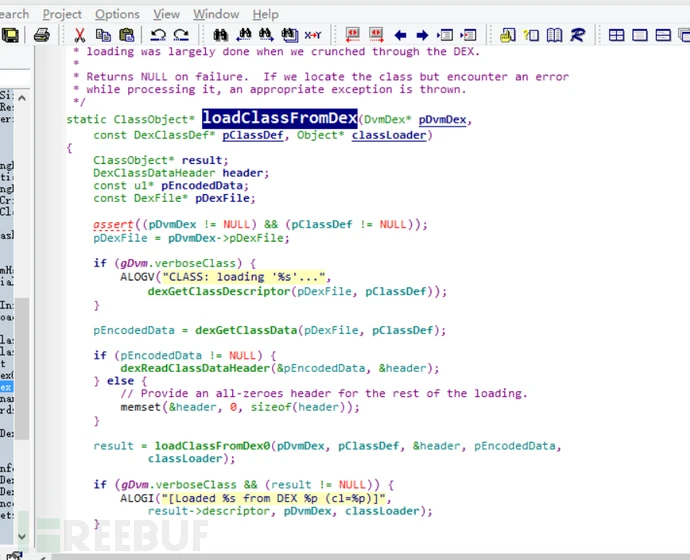
Task: Click the pClassDef parameter link
Action: pyautogui.click(x=253, y=135)
